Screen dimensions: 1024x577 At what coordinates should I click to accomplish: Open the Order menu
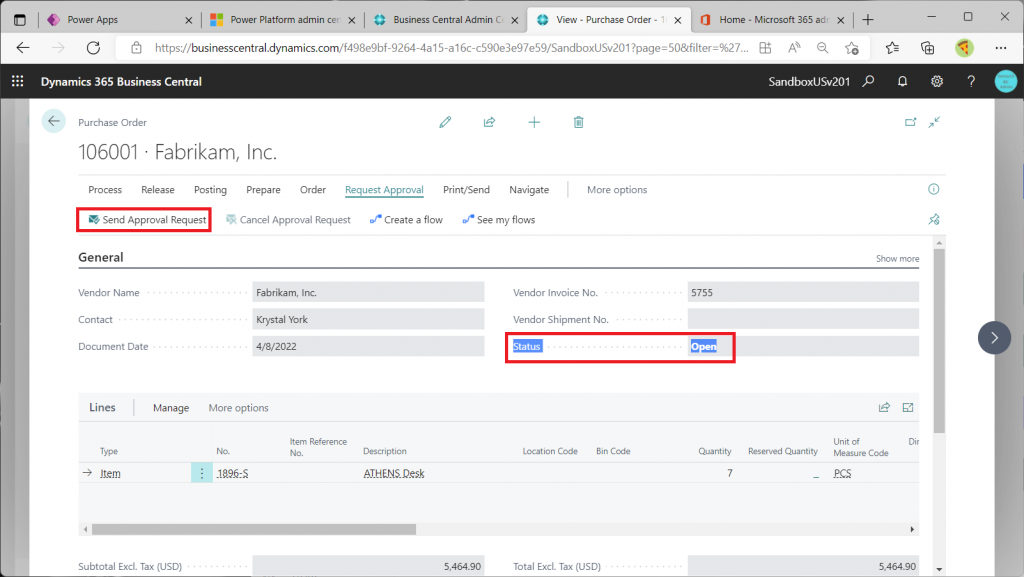pos(313,190)
